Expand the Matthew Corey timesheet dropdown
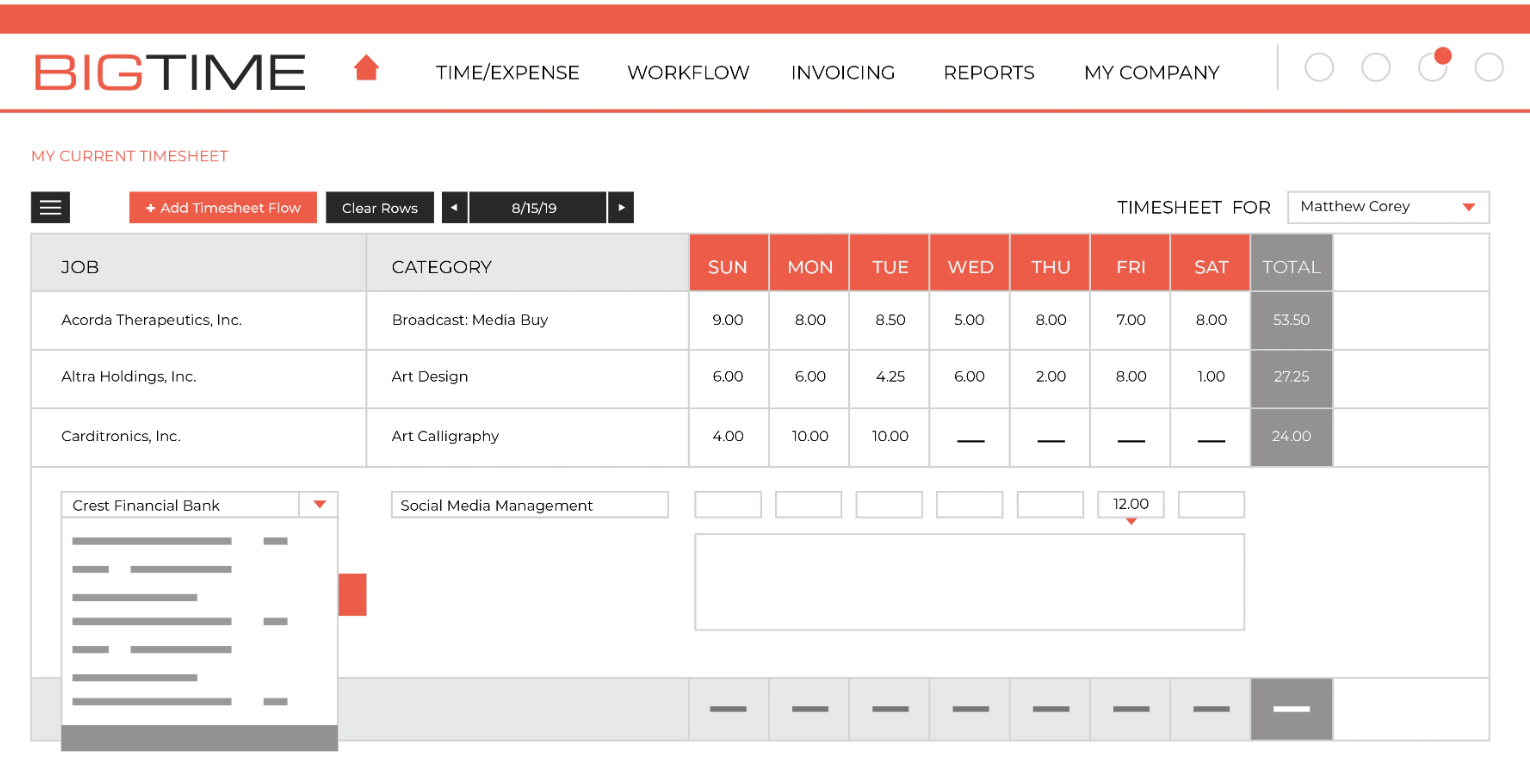 1389,207
